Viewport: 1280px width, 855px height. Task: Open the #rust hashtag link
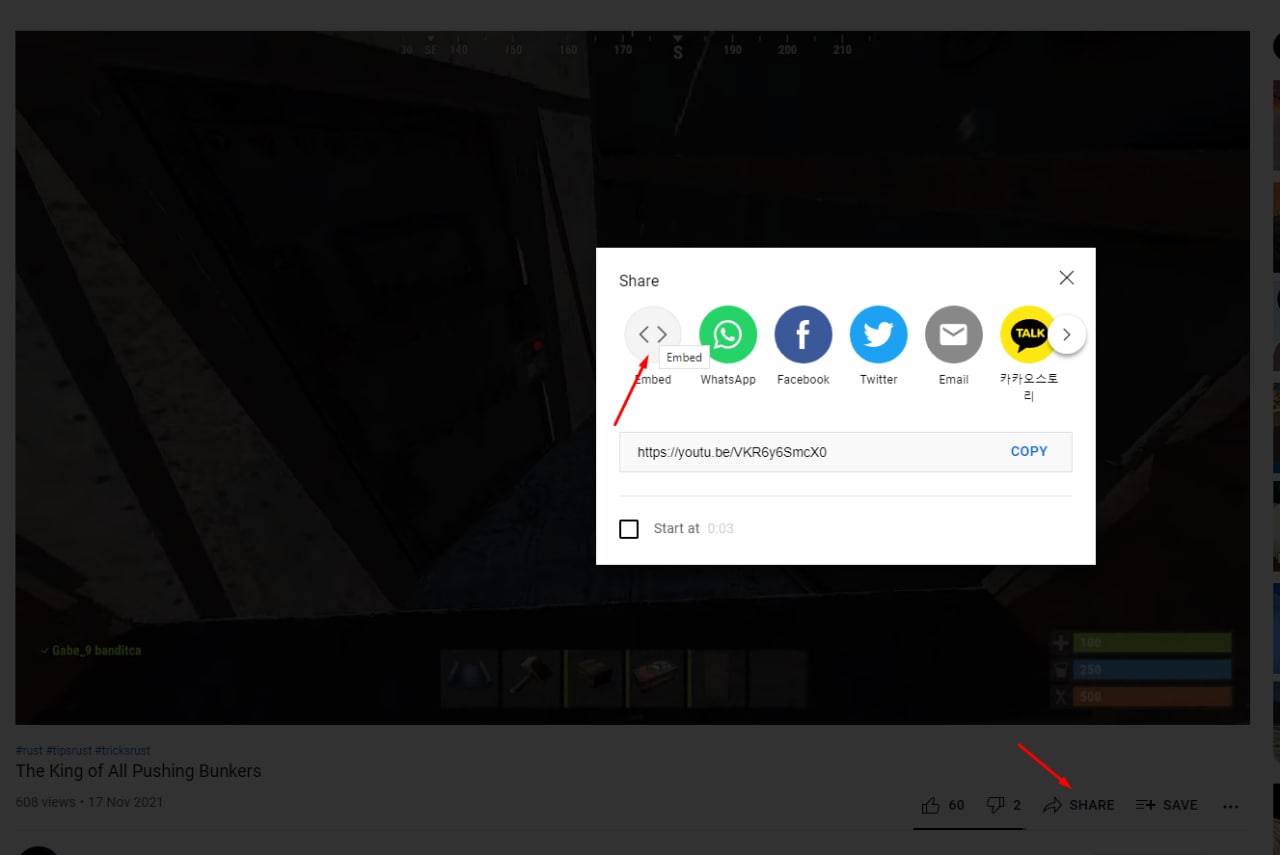(29, 750)
